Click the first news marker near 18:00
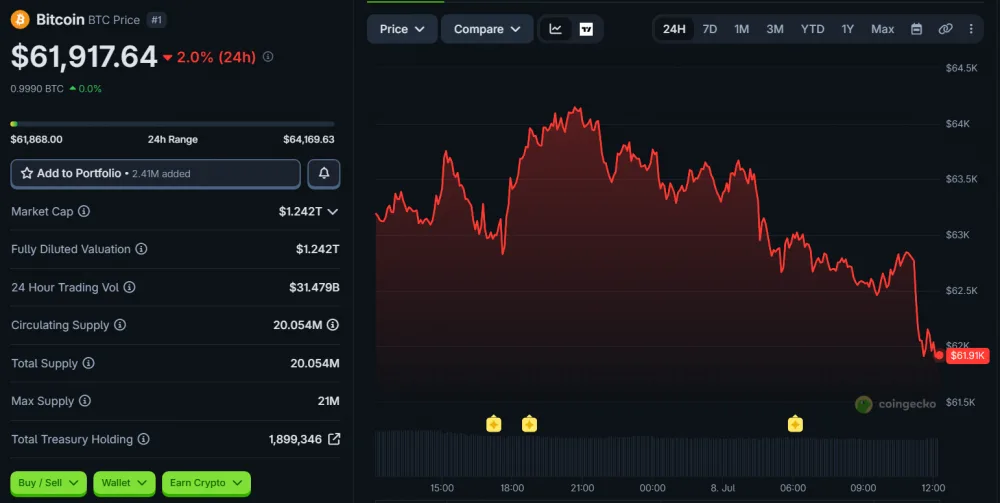 point(494,424)
